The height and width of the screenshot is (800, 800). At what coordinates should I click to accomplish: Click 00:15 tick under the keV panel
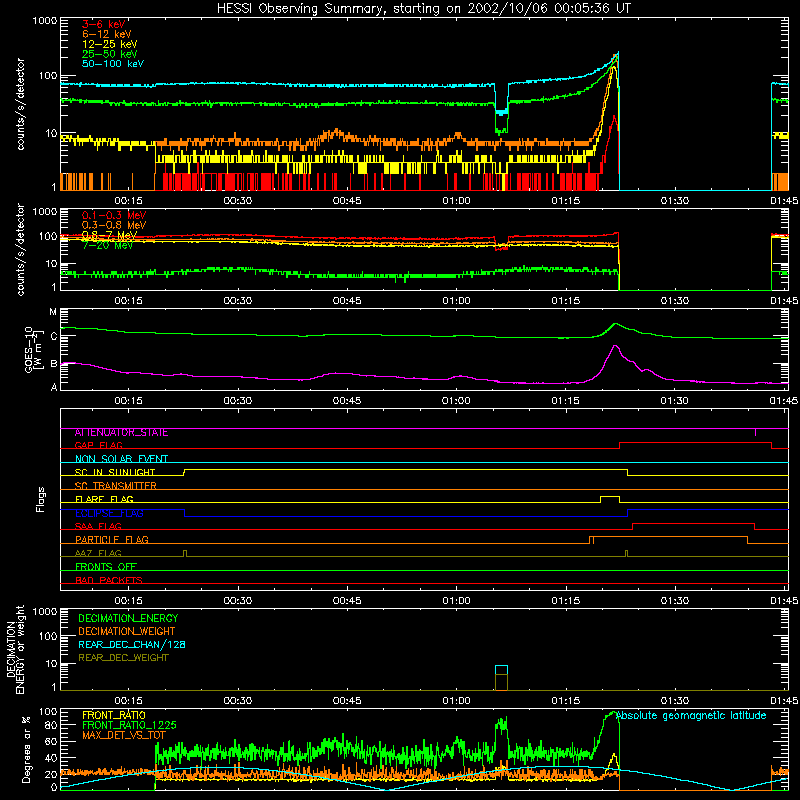[129, 201]
